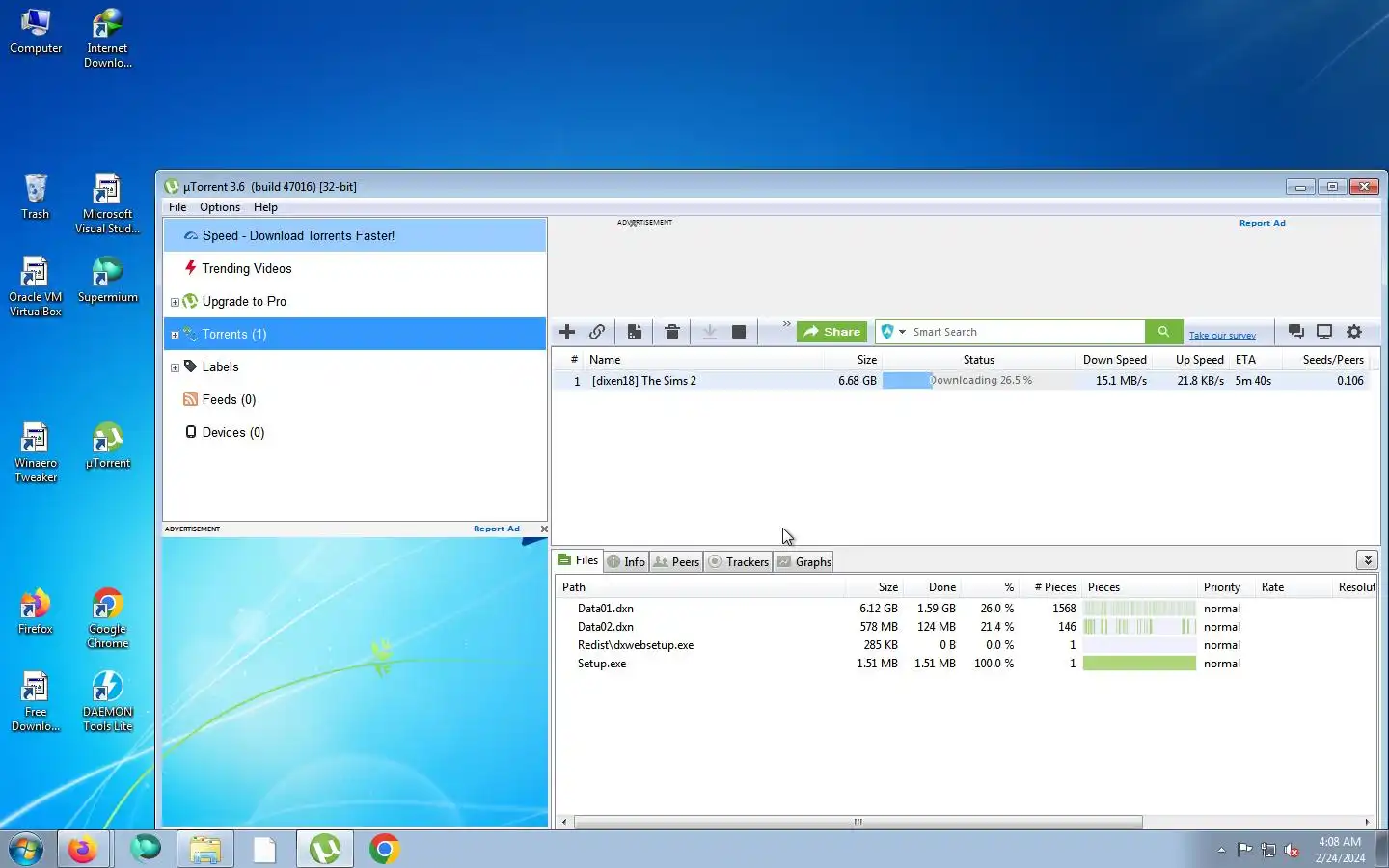Open the Options menu

pos(220,207)
